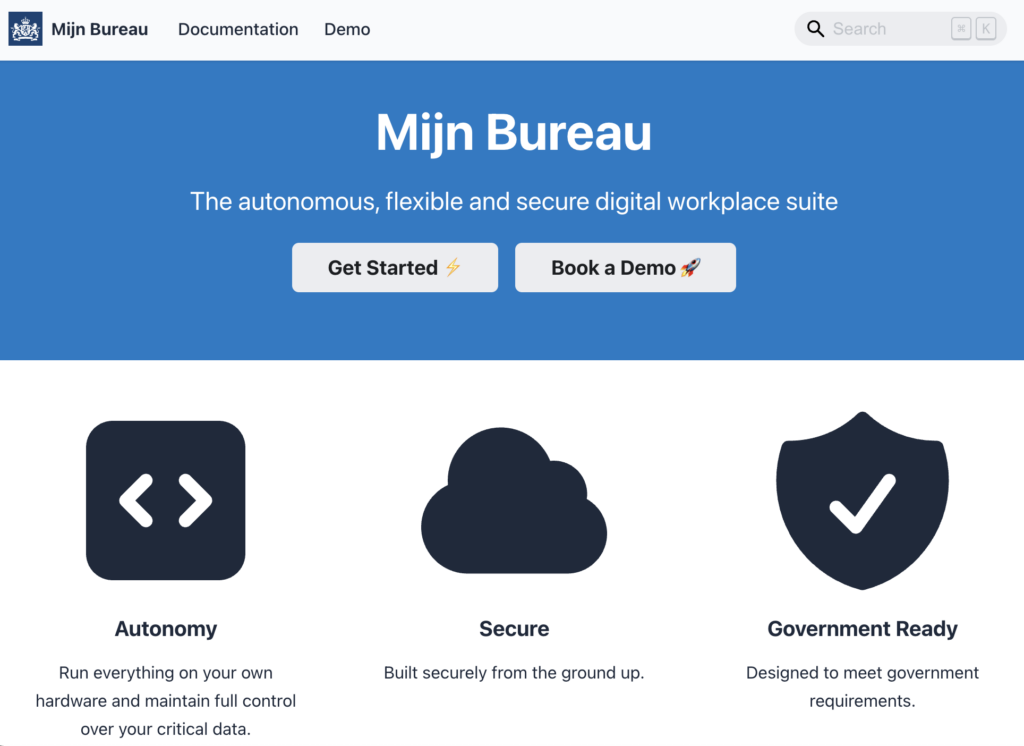The height and width of the screenshot is (746, 1024).
Task: Click the coat of arms logo icon
Action: [25, 29]
